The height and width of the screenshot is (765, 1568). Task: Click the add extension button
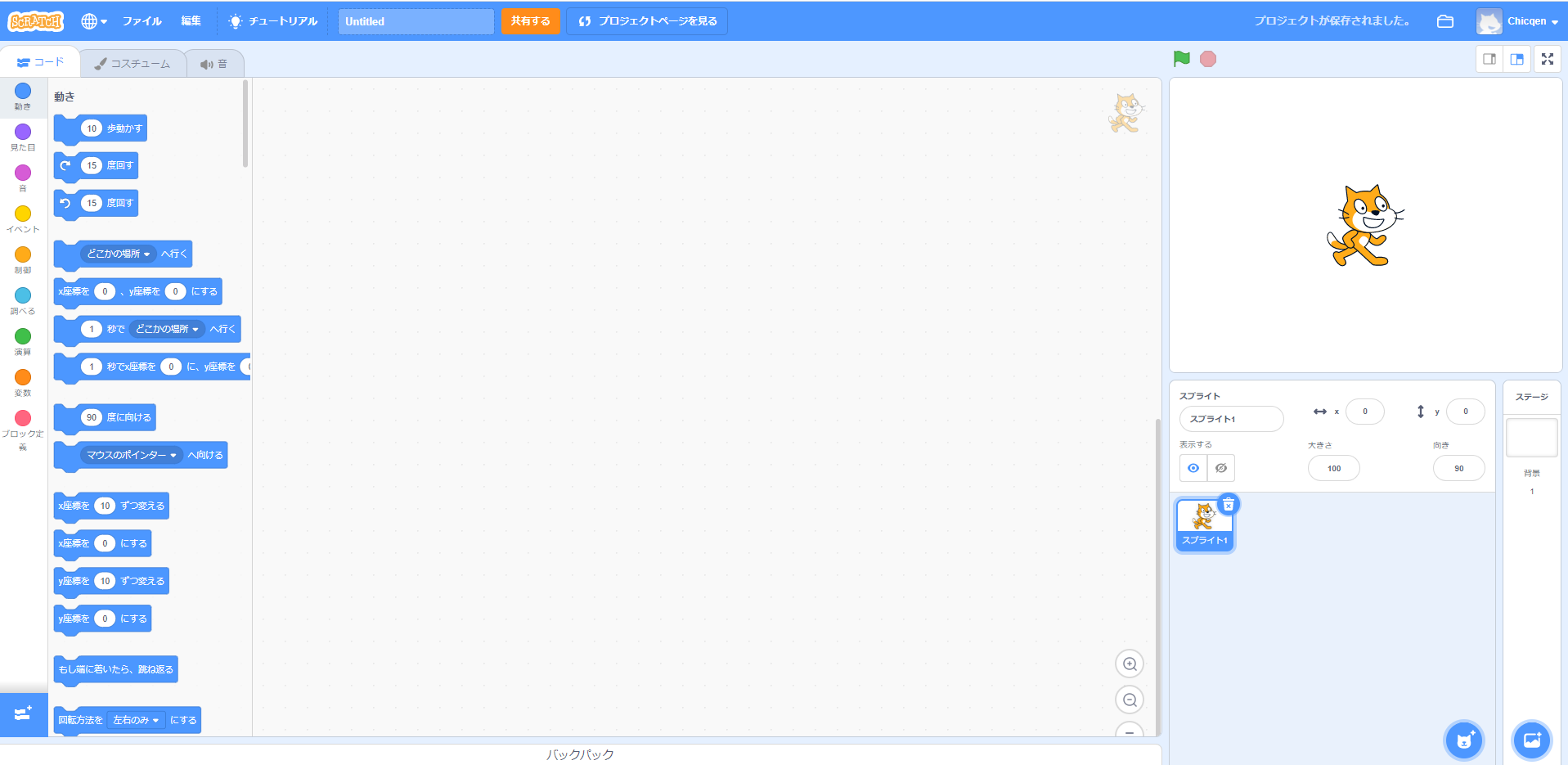coord(23,714)
